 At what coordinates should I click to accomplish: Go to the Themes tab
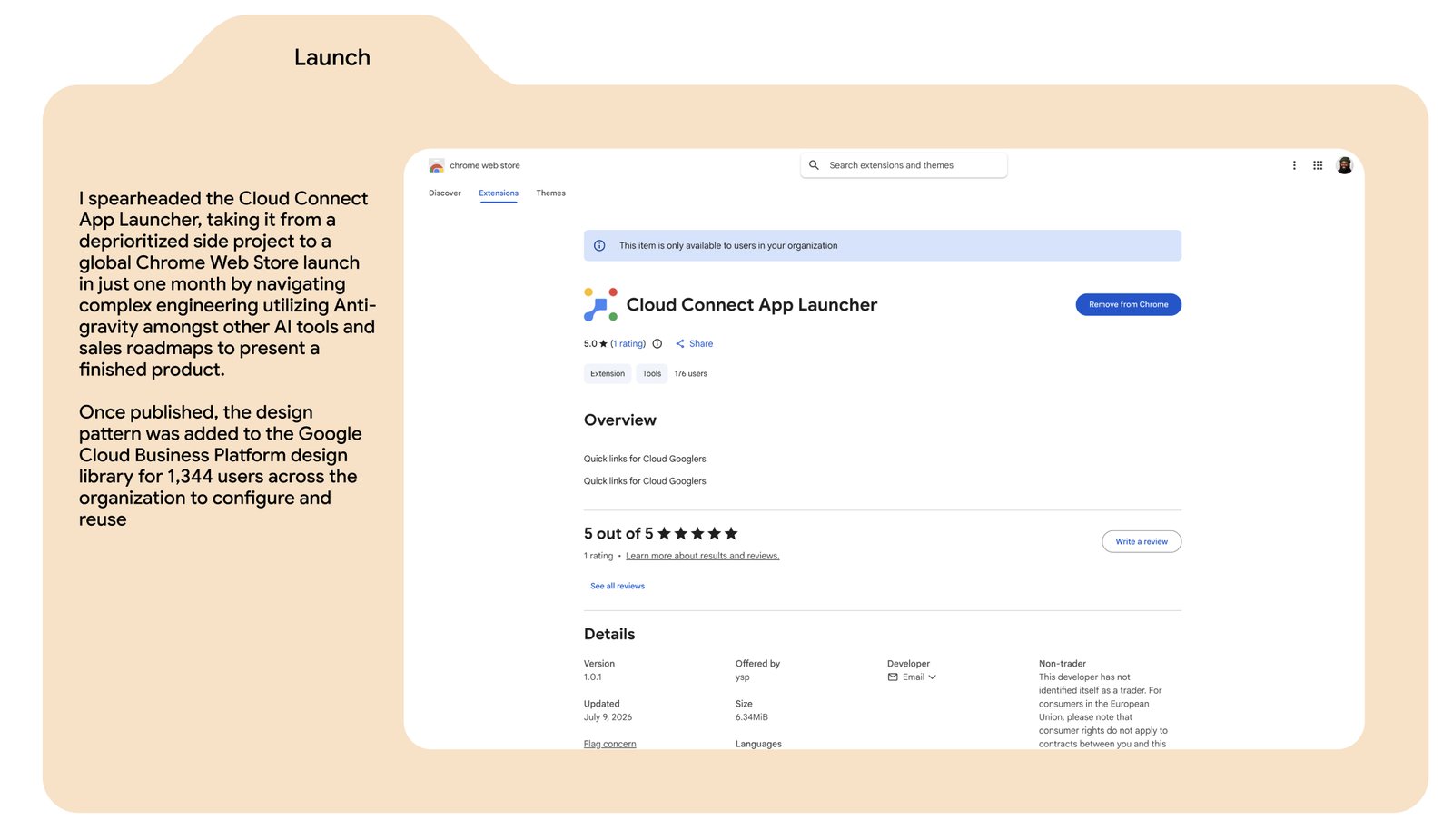pos(551,193)
